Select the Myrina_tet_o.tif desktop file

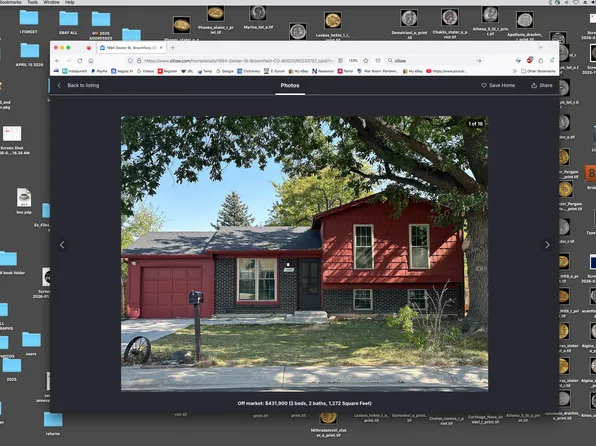point(258,17)
